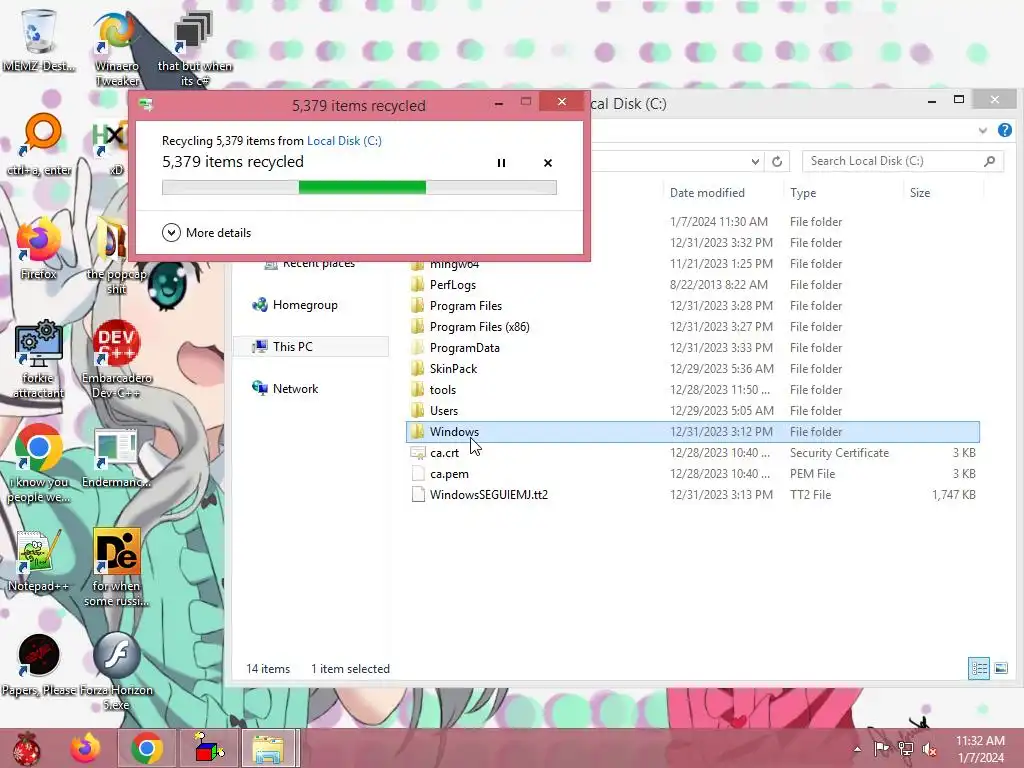Switch to large icons view button
Viewport: 1024px width, 768px height.
(x=1000, y=668)
